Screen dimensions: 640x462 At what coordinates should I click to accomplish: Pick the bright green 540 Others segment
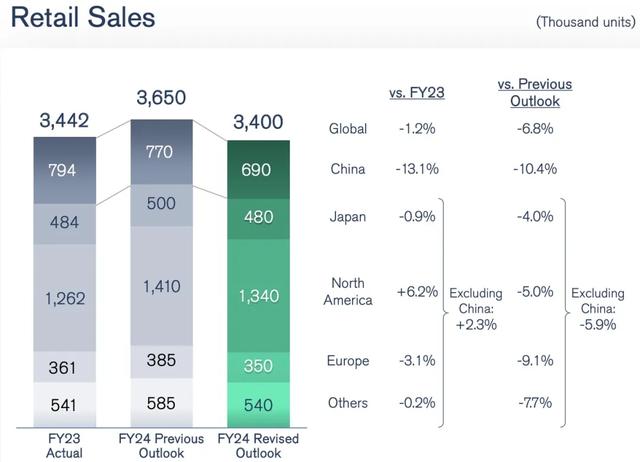pyautogui.click(x=258, y=407)
